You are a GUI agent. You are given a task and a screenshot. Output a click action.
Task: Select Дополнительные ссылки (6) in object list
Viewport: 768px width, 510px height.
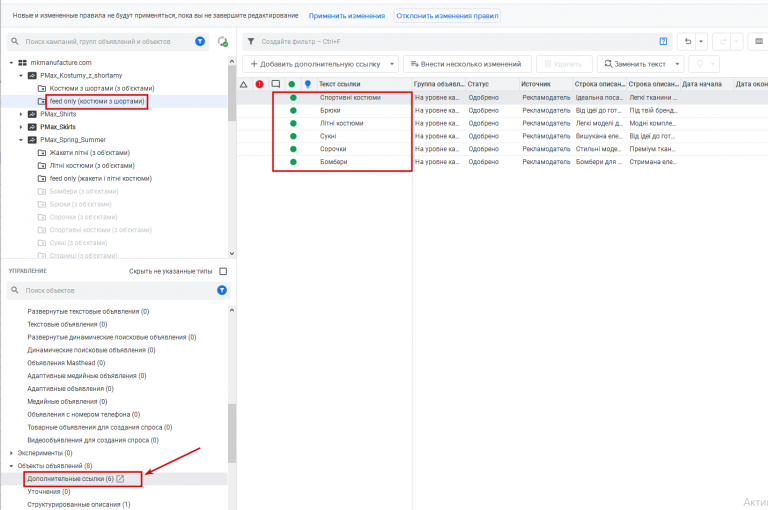[70, 479]
